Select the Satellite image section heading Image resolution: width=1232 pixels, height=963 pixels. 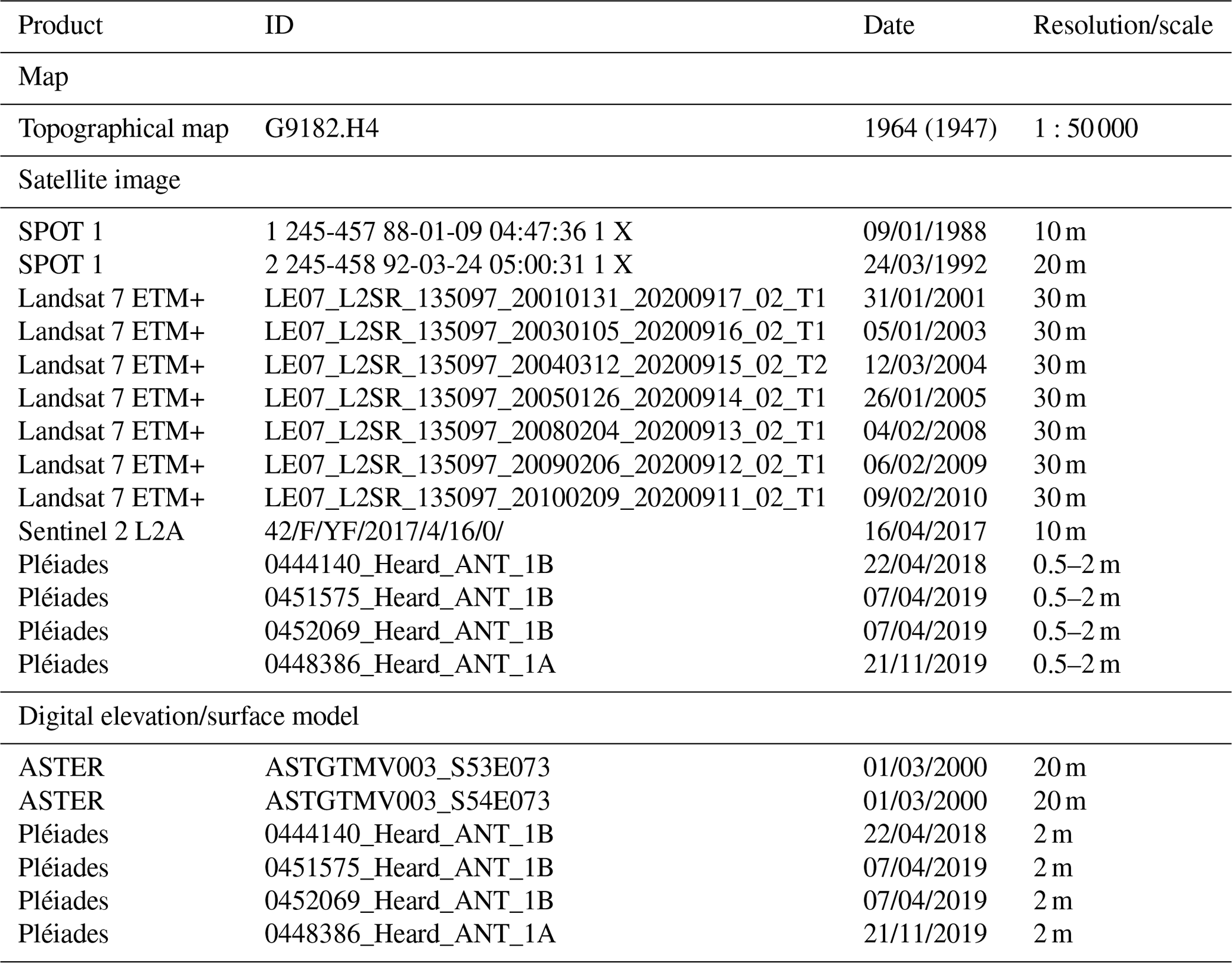[99, 181]
